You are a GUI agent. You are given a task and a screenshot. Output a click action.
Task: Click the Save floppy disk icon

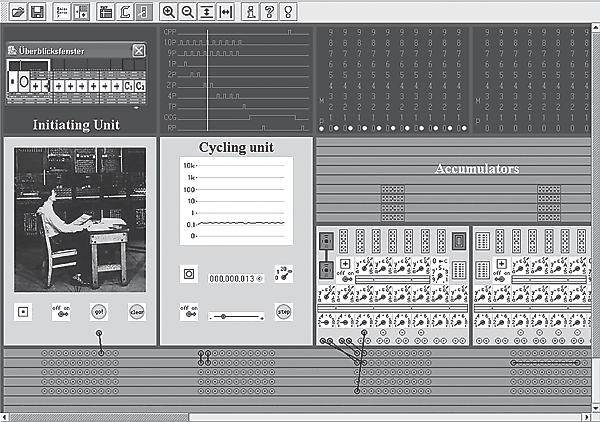(36, 12)
